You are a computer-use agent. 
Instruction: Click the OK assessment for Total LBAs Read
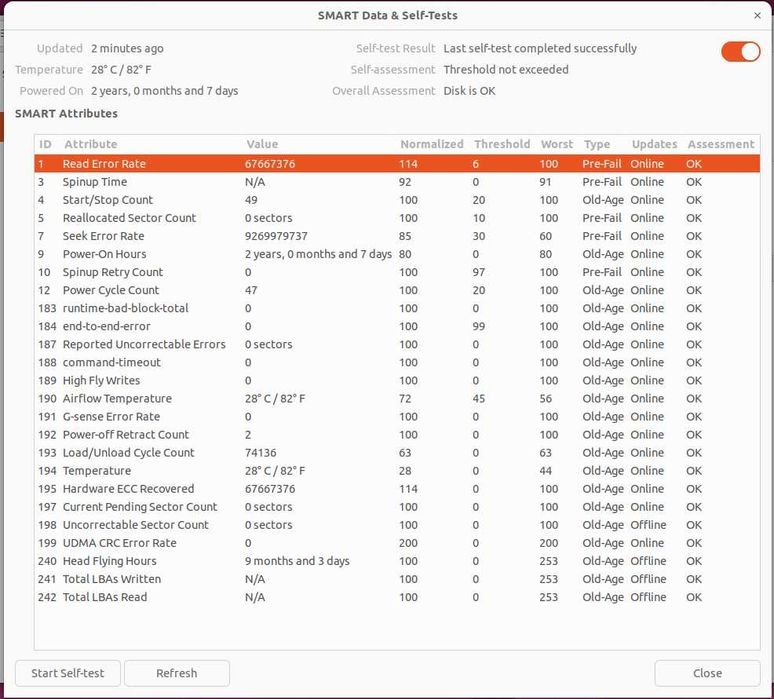[x=694, y=597]
